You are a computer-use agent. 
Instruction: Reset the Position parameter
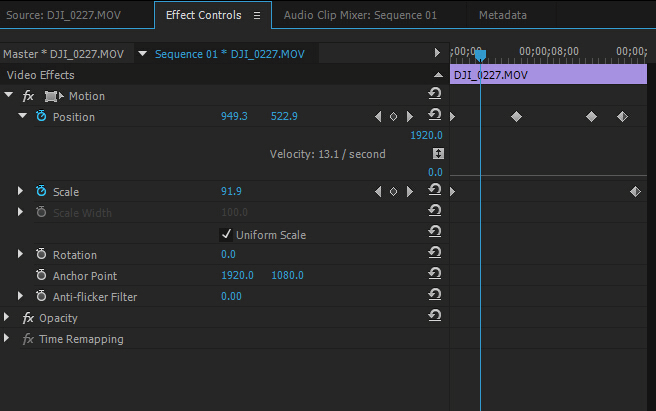tap(435, 115)
